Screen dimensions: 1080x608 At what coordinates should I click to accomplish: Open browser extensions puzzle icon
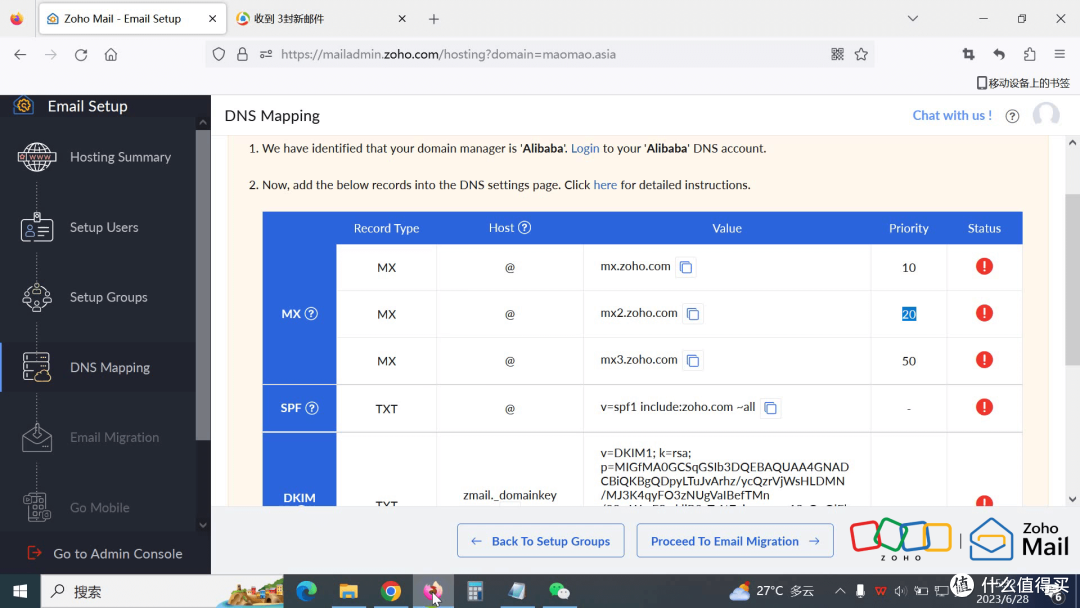1029,54
